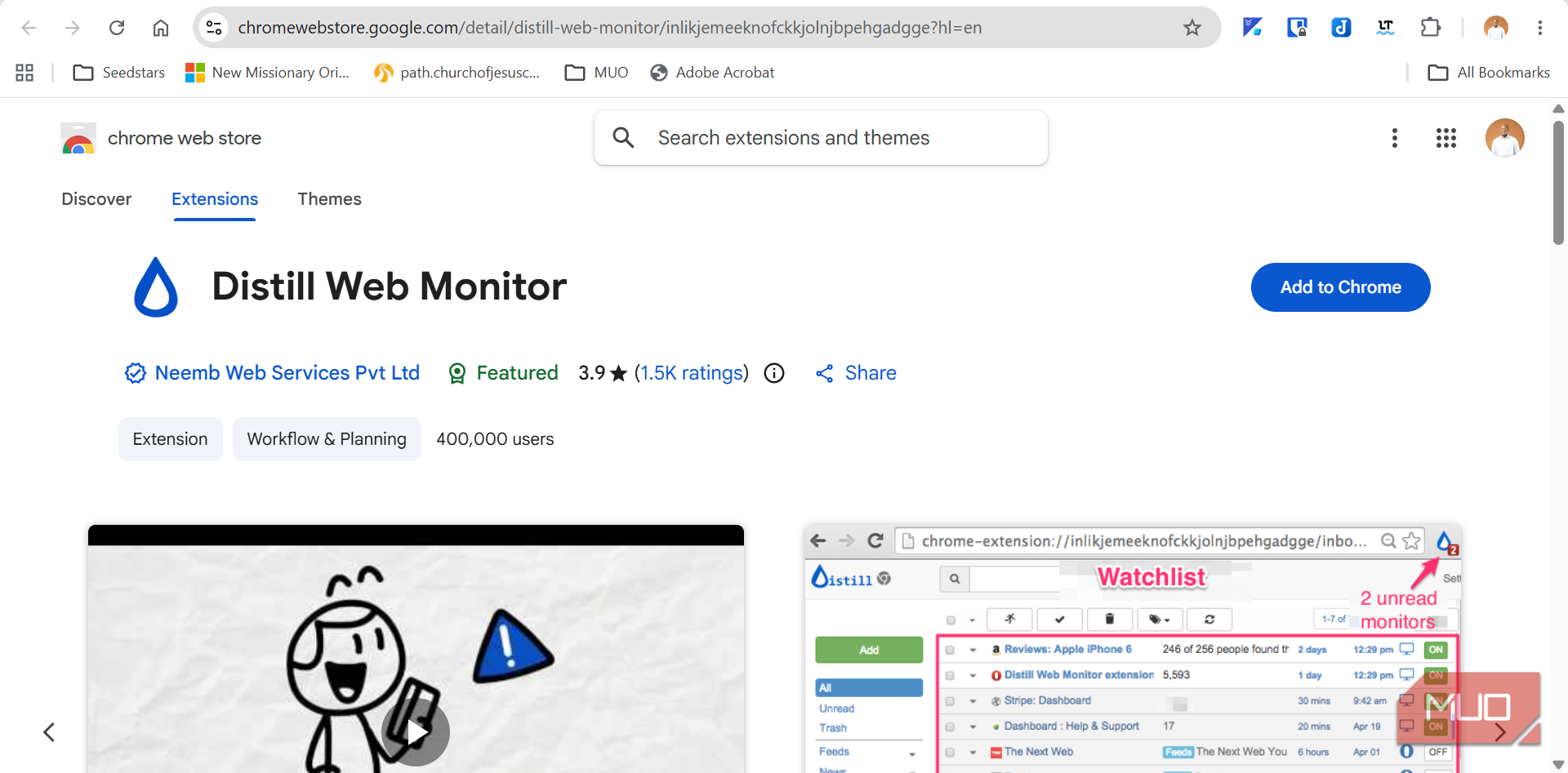Viewport: 1568px width, 773px height.
Task: Play the Distill promo video
Action: pos(416,731)
